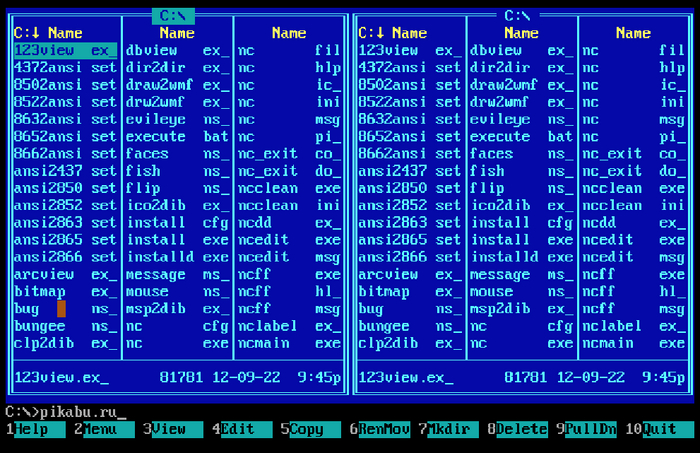Select clp2dib ex_ in right panel
The image size is (700, 453).
click(410, 343)
